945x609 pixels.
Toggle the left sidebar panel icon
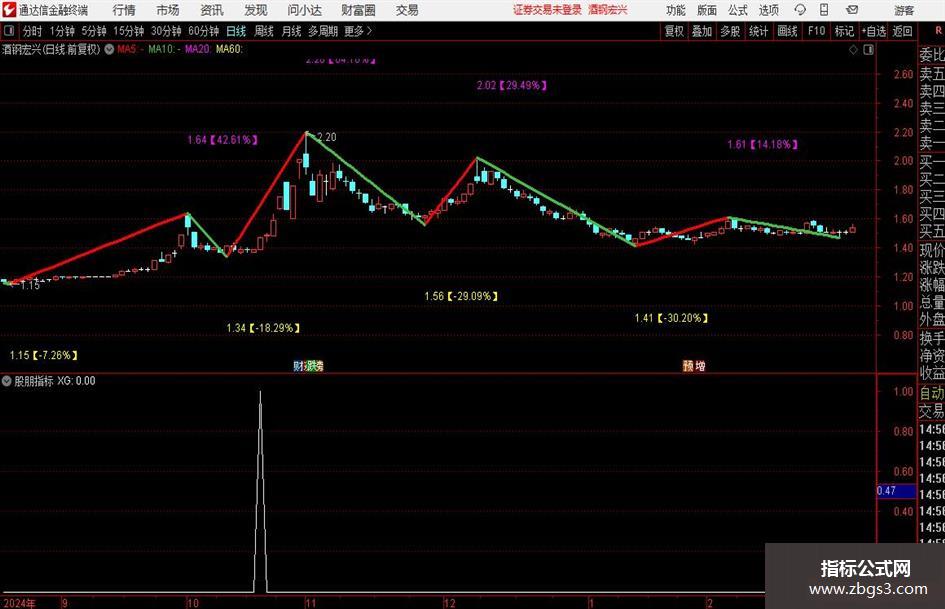click(9, 31)
